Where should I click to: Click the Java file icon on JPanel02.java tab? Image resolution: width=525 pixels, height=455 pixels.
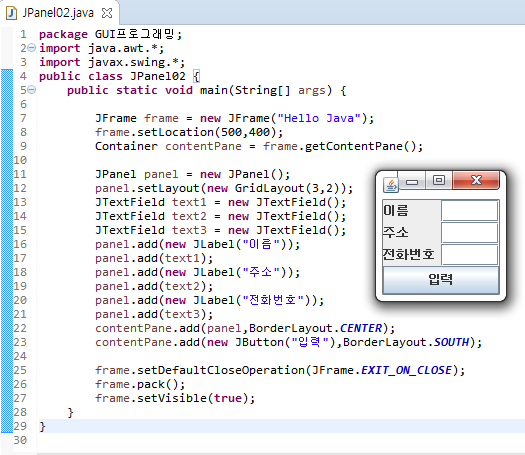[12, 13]
